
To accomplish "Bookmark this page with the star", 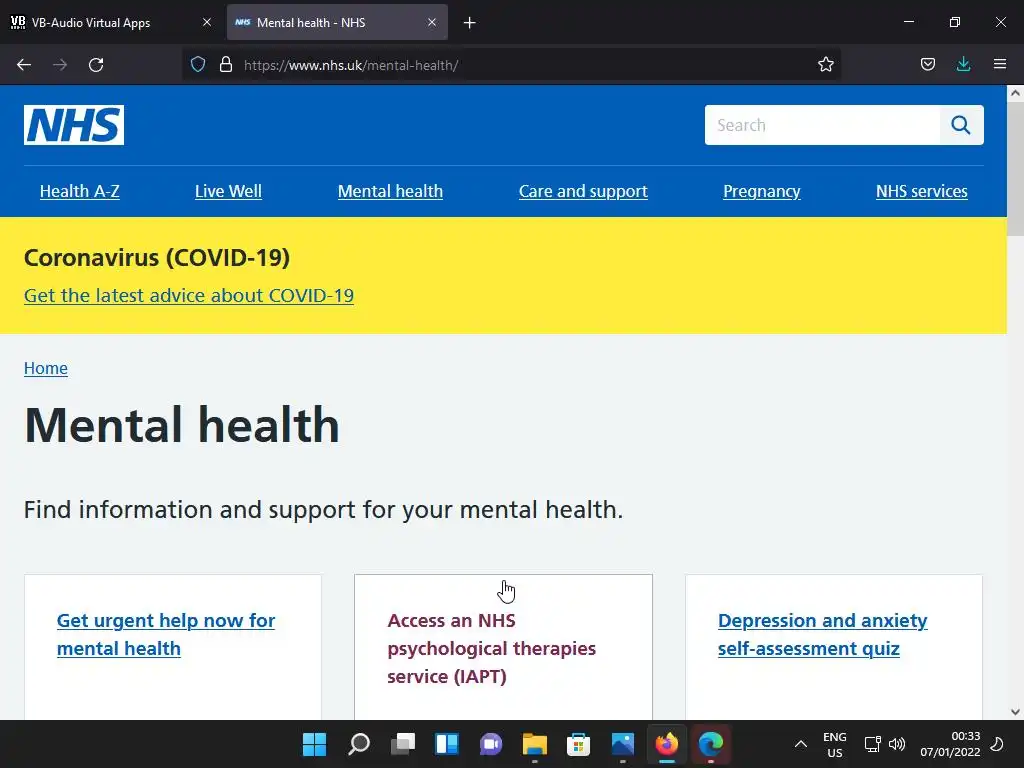I will tap(825, 64).
